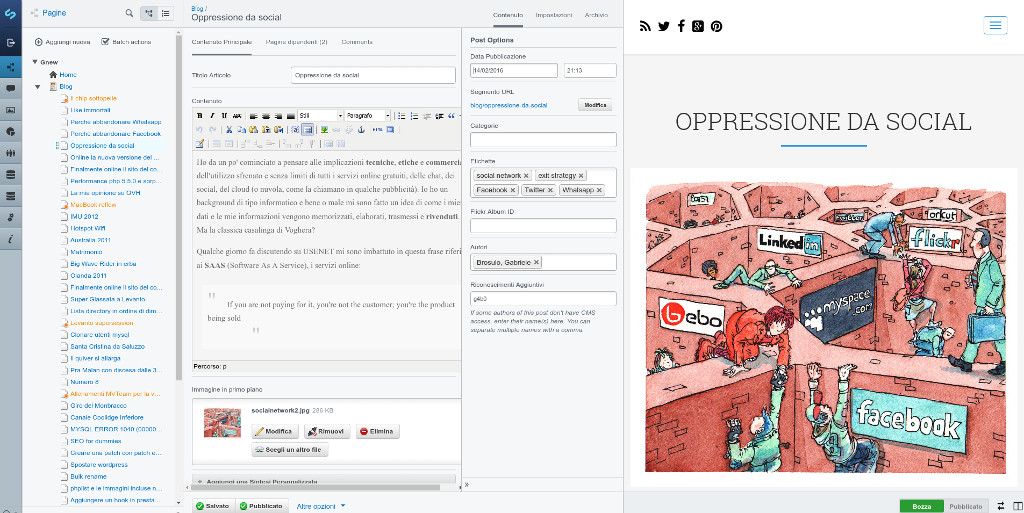This screenshot has height=513, width=1024.
Task: Open the Reports pie chart icon in sidebar
Action: tap(10, 131)
